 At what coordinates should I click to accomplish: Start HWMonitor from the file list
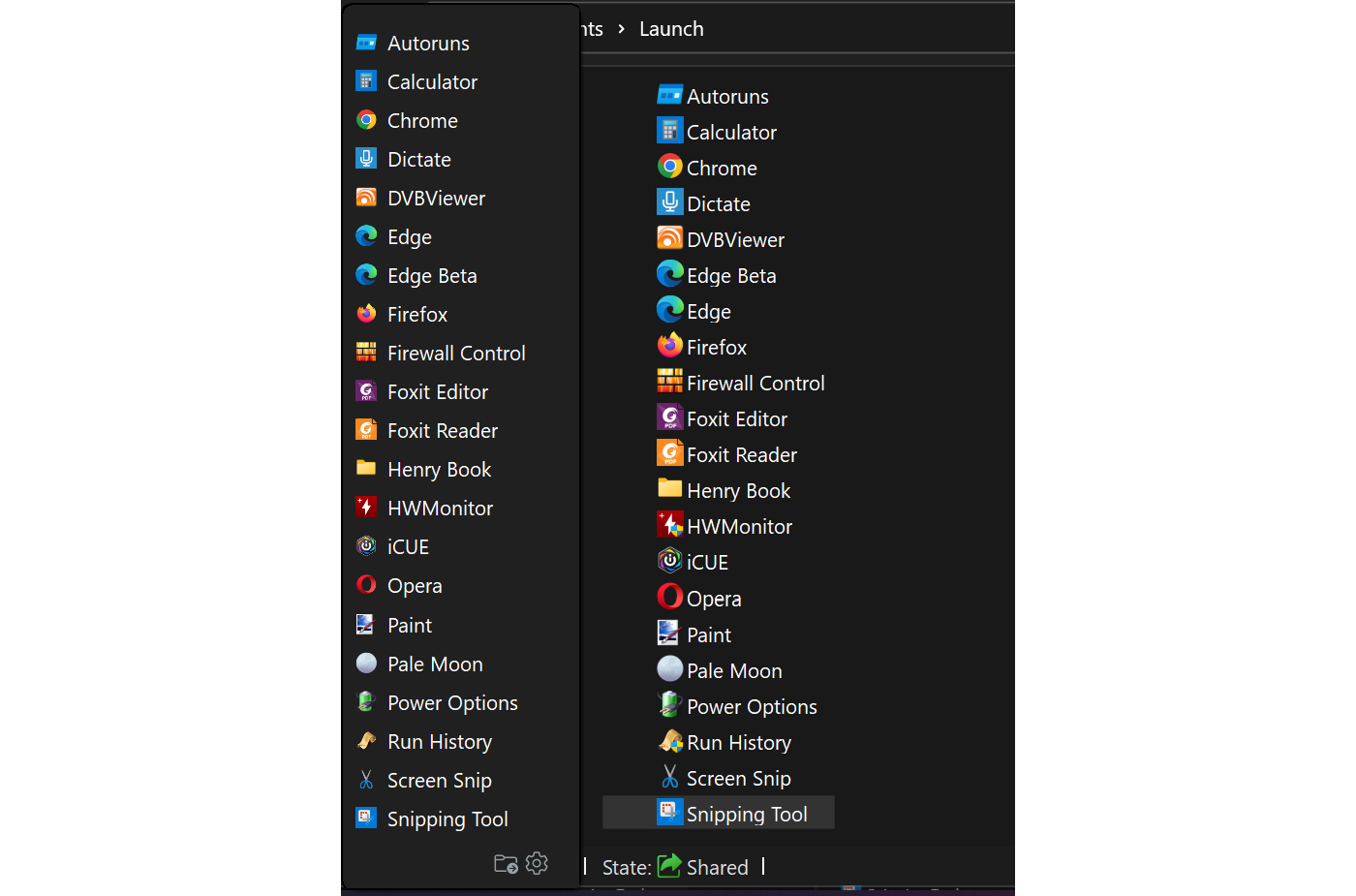click(x=736, y=525)
